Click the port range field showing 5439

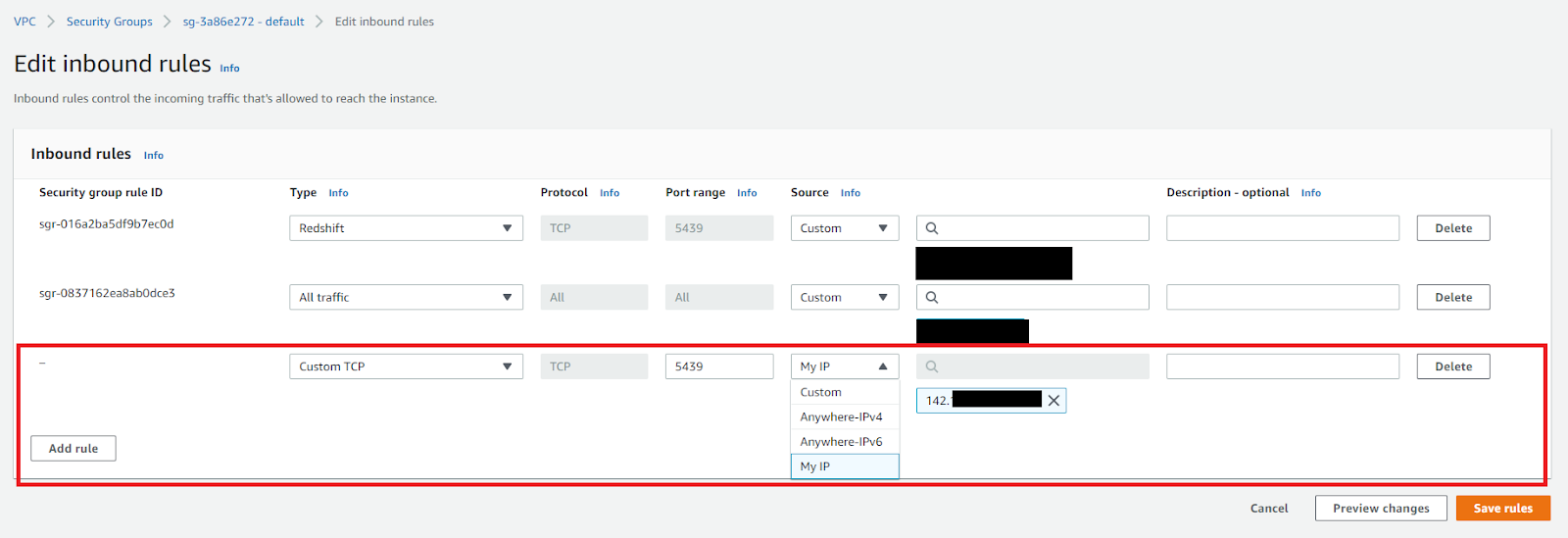pos(718,367)
